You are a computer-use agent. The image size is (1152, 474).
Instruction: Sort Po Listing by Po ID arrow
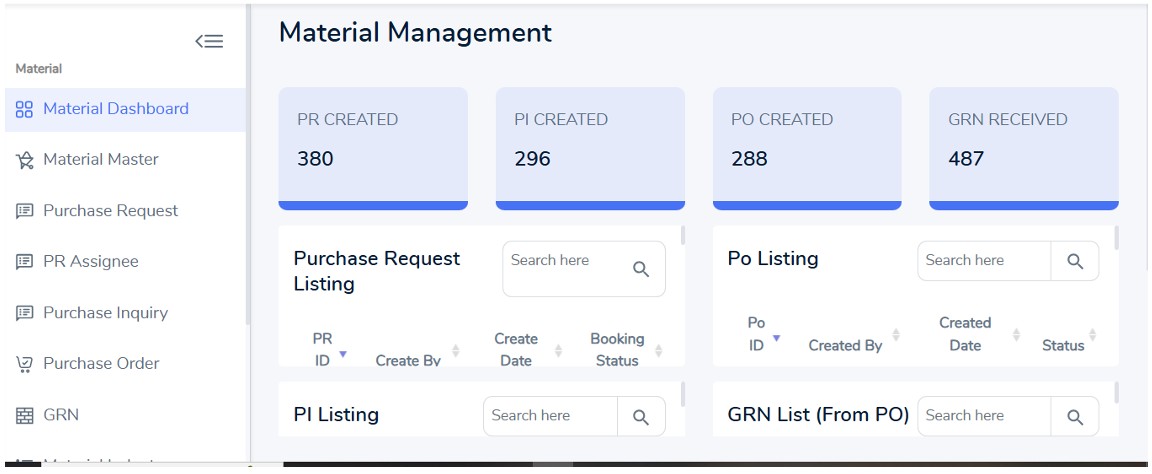coord(776,338)
